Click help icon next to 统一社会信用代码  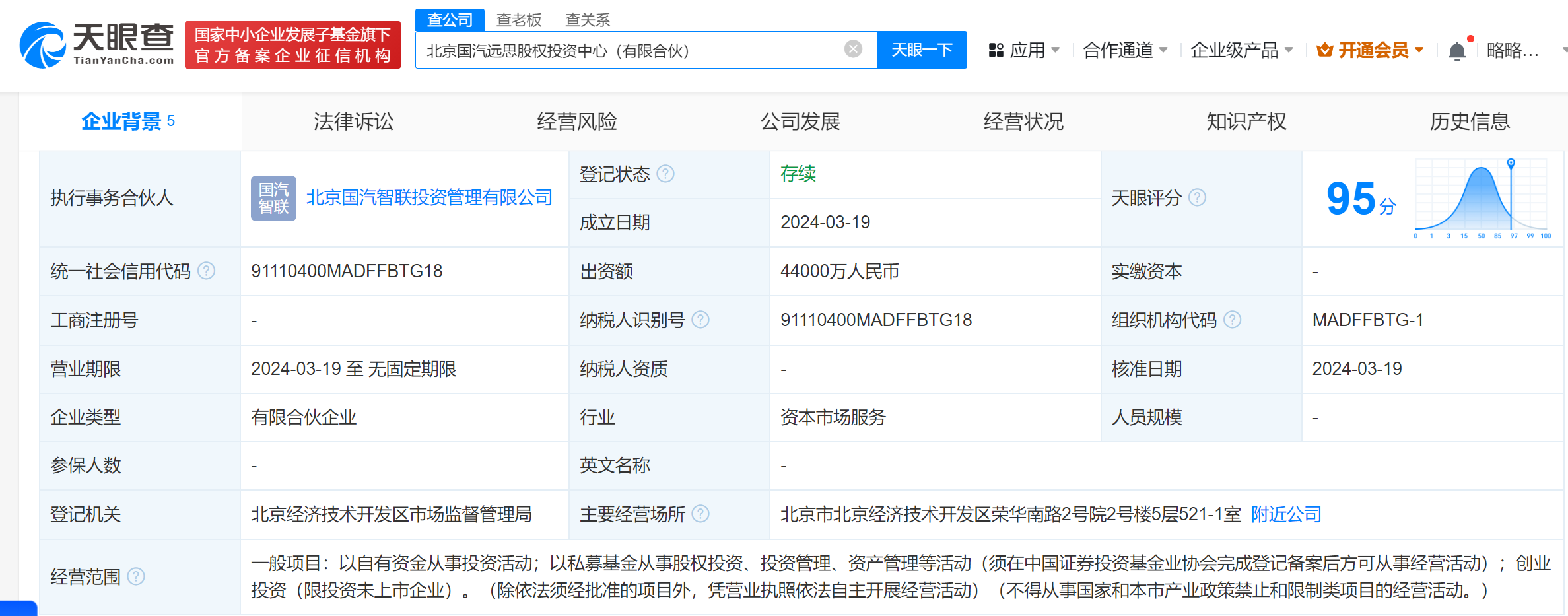207,271
